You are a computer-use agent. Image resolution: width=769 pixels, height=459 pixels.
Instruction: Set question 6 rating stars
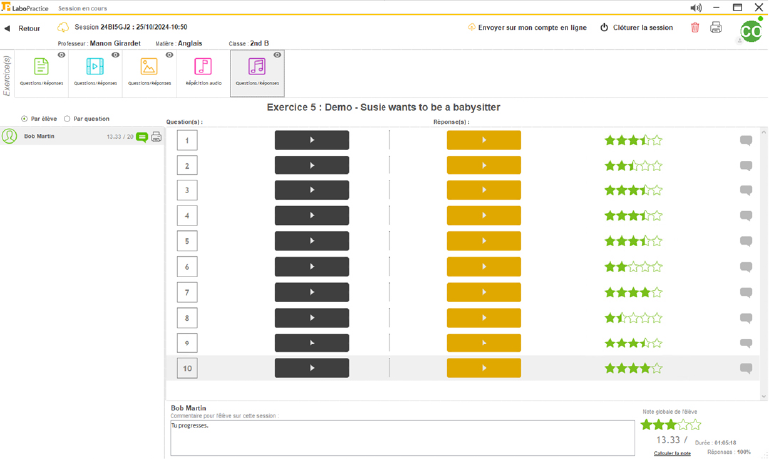click(634, 267)
